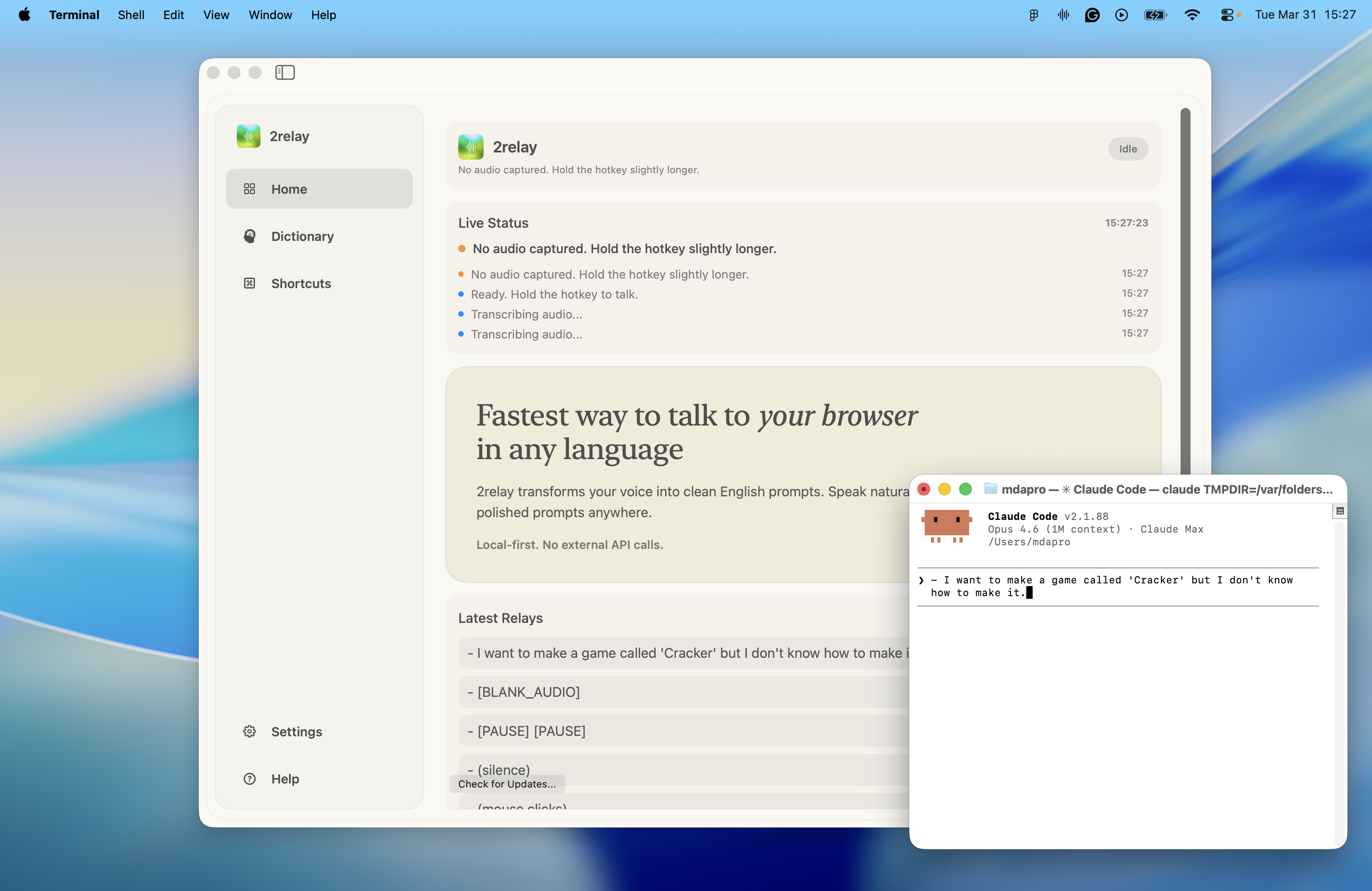
Task: Select the 'Cracker' game relay entry
Action: tap(683, 653)
